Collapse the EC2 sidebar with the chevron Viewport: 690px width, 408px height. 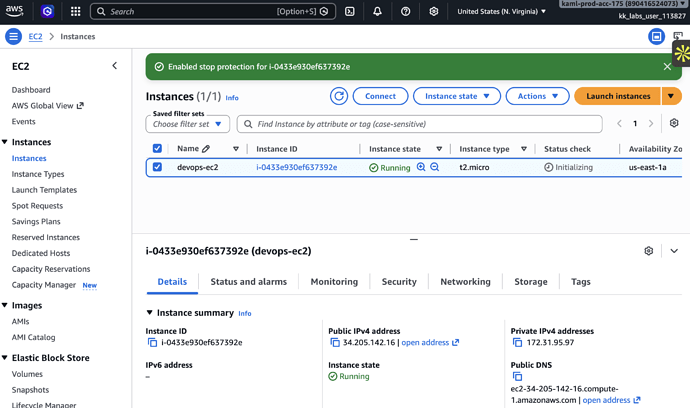tap(114, 66)
